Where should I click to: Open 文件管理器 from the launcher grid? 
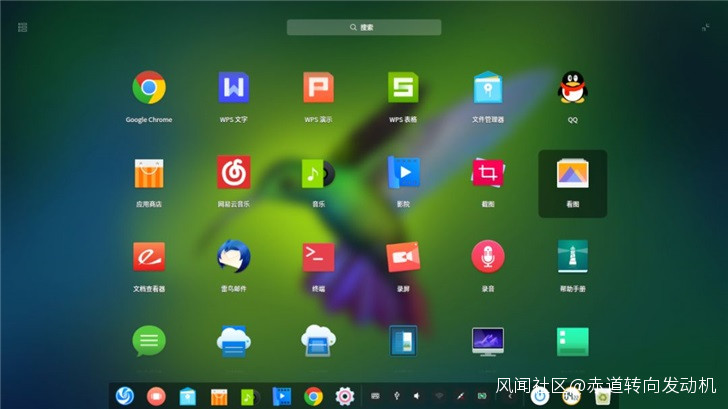[488, 87]
